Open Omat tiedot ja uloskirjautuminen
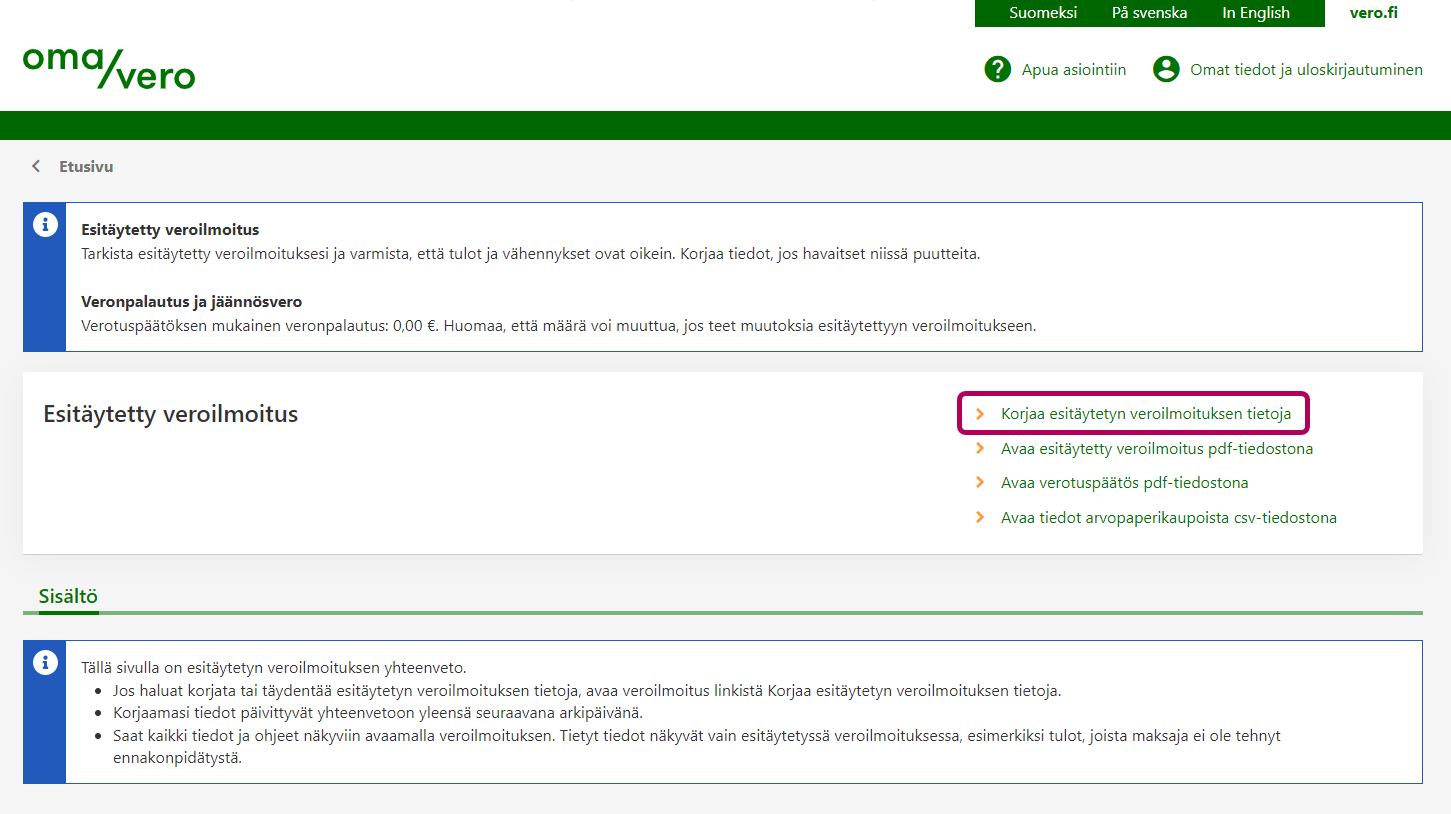This screenshot has width=1451, height=814. coord(1306,70)
